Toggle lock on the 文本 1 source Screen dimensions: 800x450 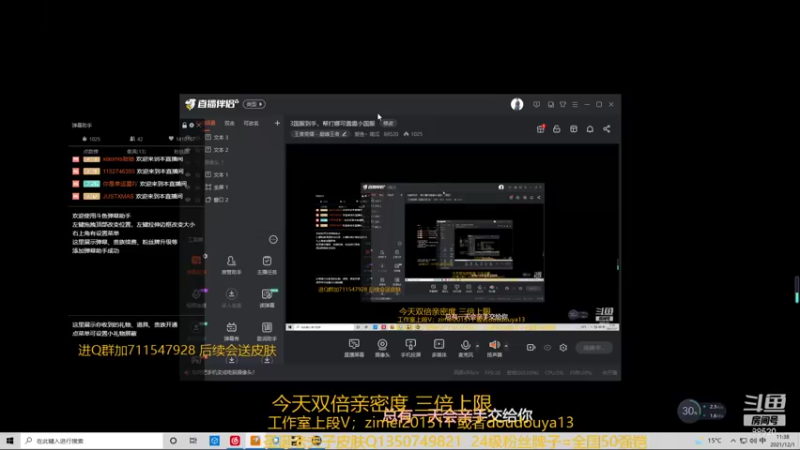[x=198, y=174]
